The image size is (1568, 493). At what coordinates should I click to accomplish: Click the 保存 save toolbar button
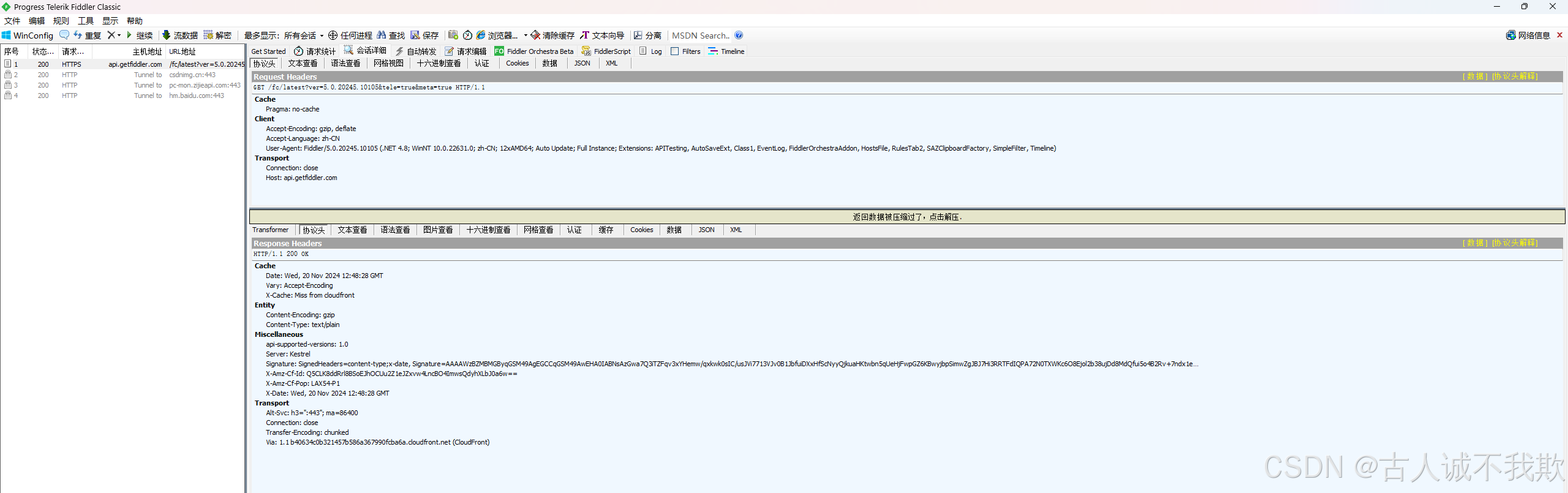tap(424, 36)
